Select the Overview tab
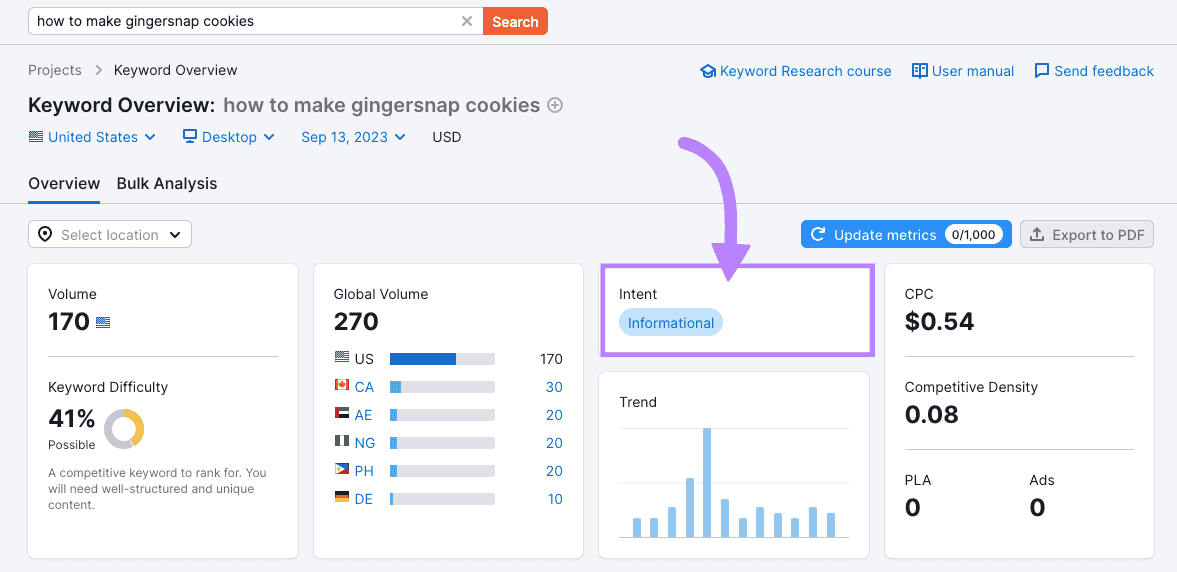Screen dimensions: 1177x572 pos(64,183)
